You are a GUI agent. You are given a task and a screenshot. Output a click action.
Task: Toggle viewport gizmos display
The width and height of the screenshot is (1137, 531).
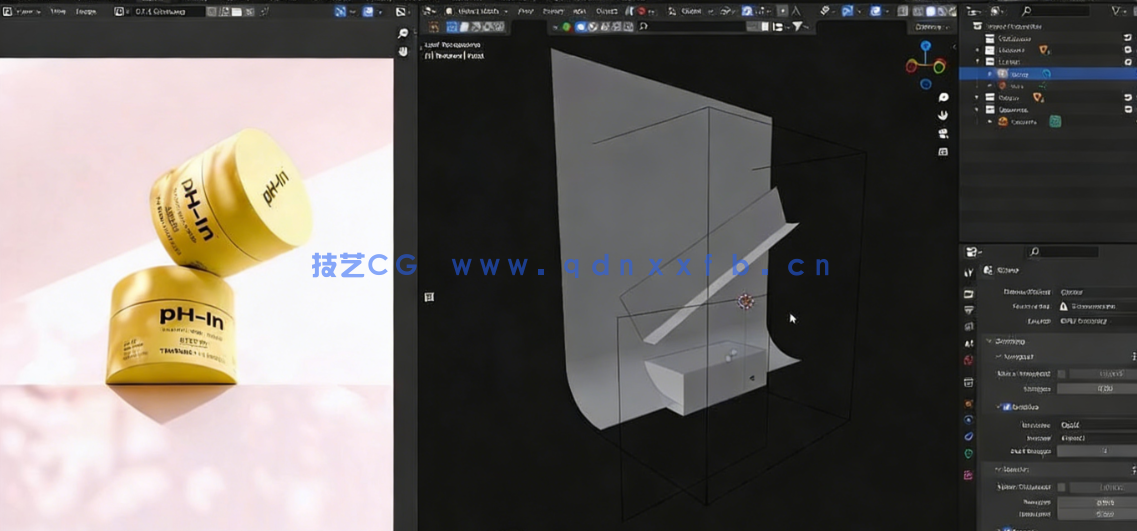coord(848,11)
